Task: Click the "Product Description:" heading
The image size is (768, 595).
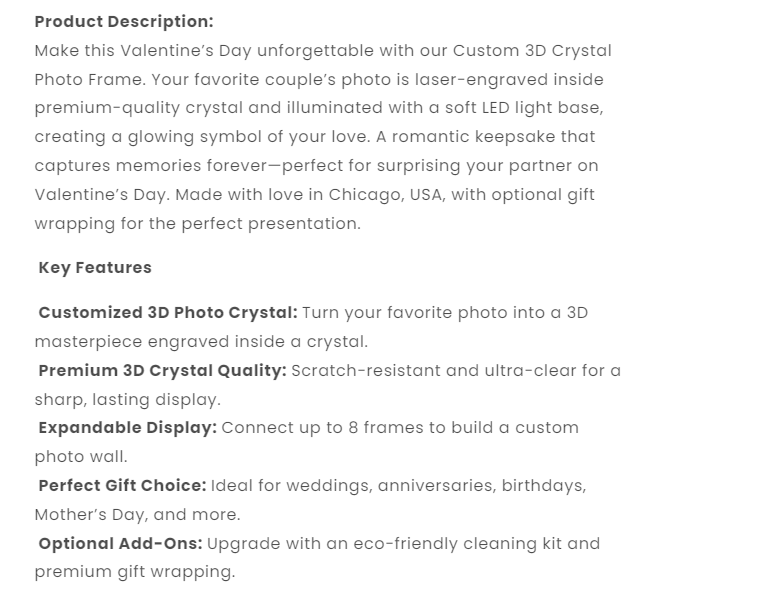Action: [x=124, y=21]
